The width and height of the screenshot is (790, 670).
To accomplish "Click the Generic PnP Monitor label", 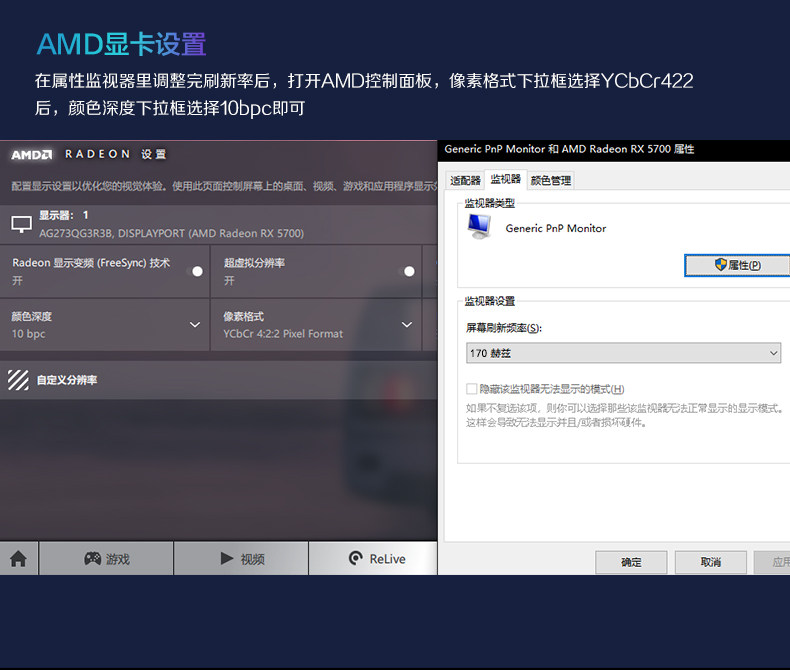I will click(x=556, y=228).
